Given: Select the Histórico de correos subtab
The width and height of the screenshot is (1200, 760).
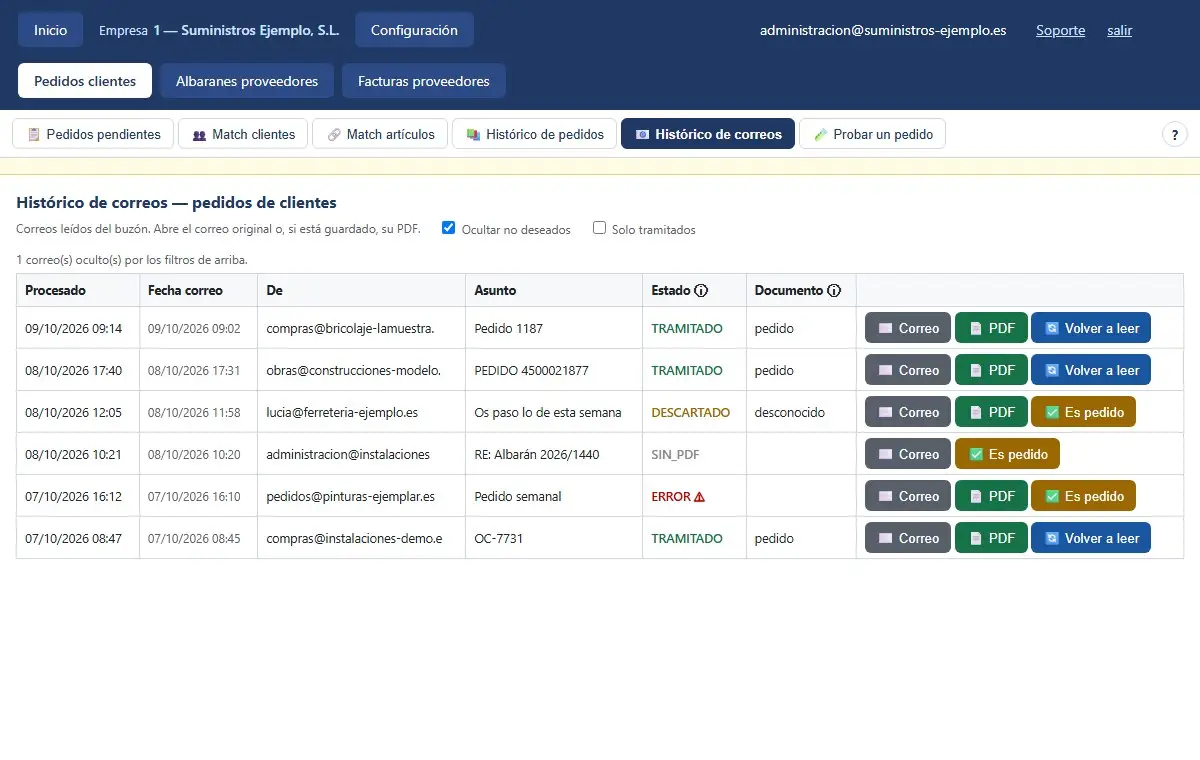Looking at the screenshot, I should (x=708, y=134).
